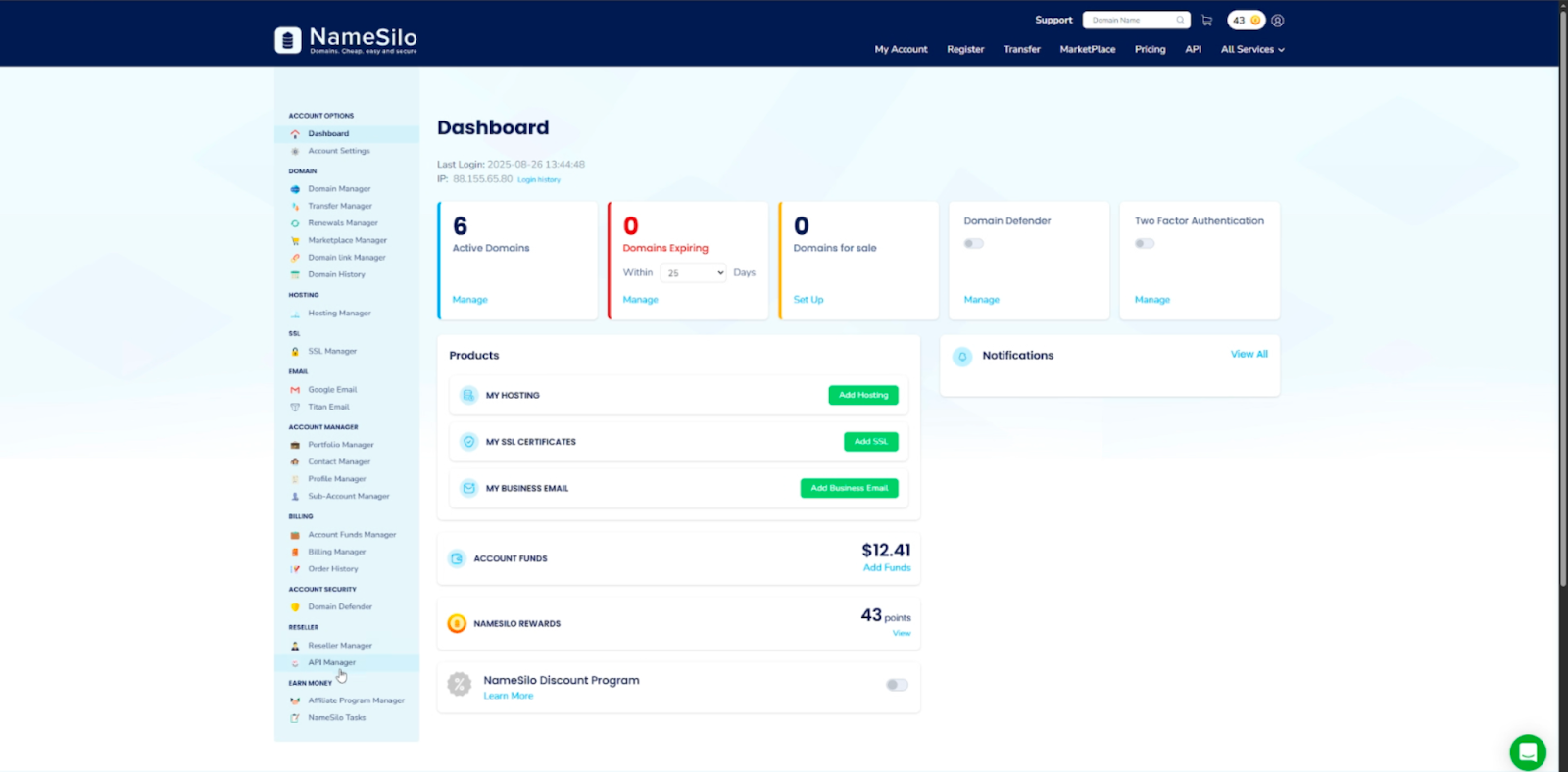The image size is (1568, 772).
Task: Click Learn More under Discount Program
Action: pos(509,696)
